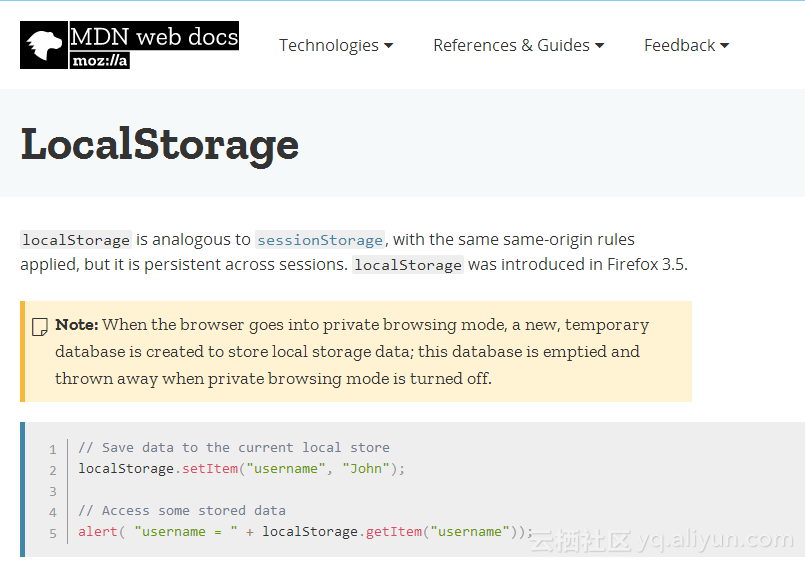Screen dimensions: 805x564
Task: Click the moz://a logo badge
Action: coord(100,61)
